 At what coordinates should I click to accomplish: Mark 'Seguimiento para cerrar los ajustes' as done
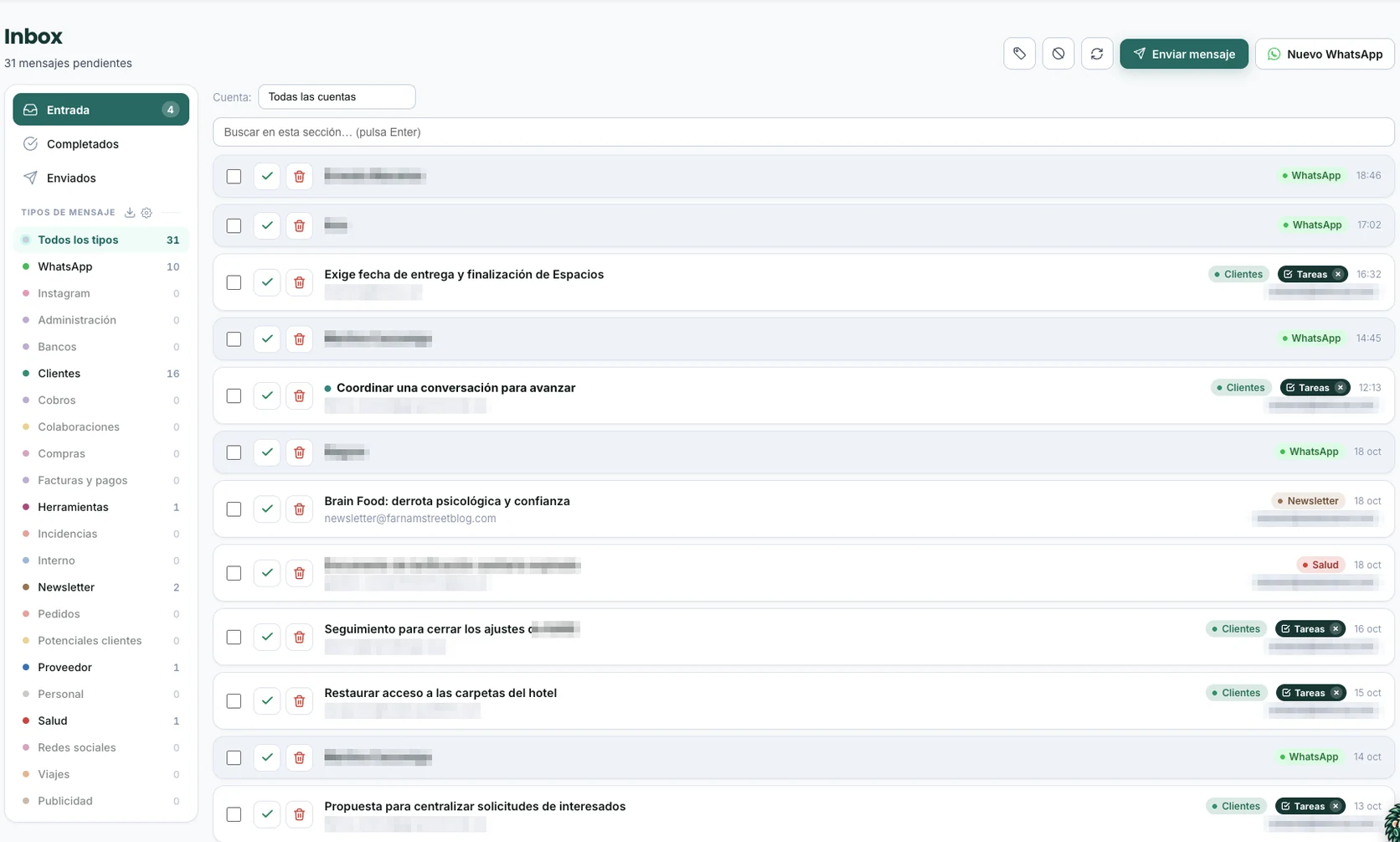click(267, 637)
